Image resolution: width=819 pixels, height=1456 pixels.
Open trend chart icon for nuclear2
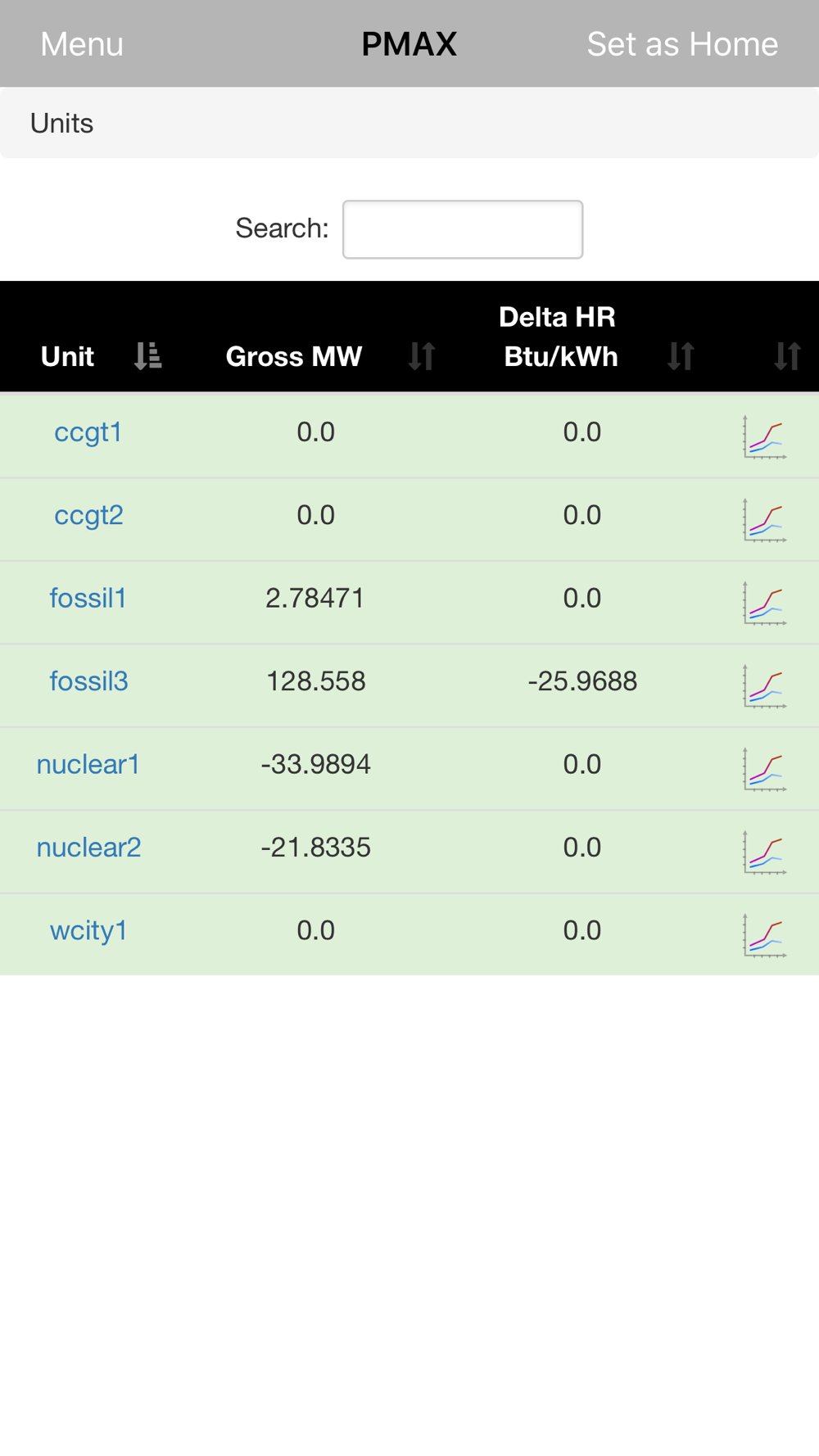pos(765,852)
